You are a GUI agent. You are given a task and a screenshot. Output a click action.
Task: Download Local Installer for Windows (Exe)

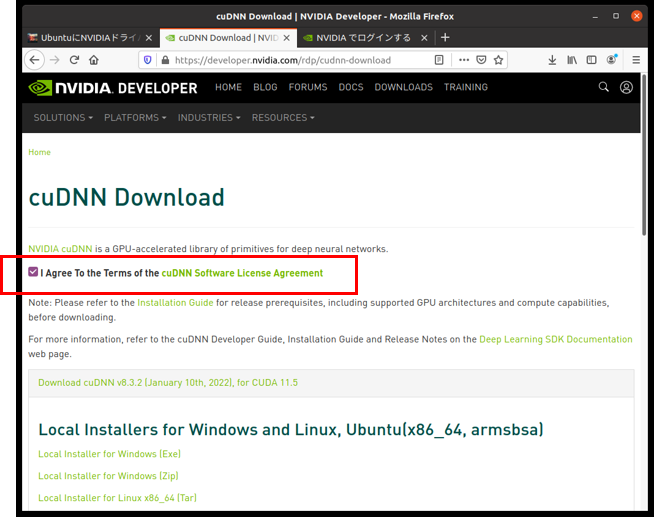pyautogui.click(x=109, y=454)
